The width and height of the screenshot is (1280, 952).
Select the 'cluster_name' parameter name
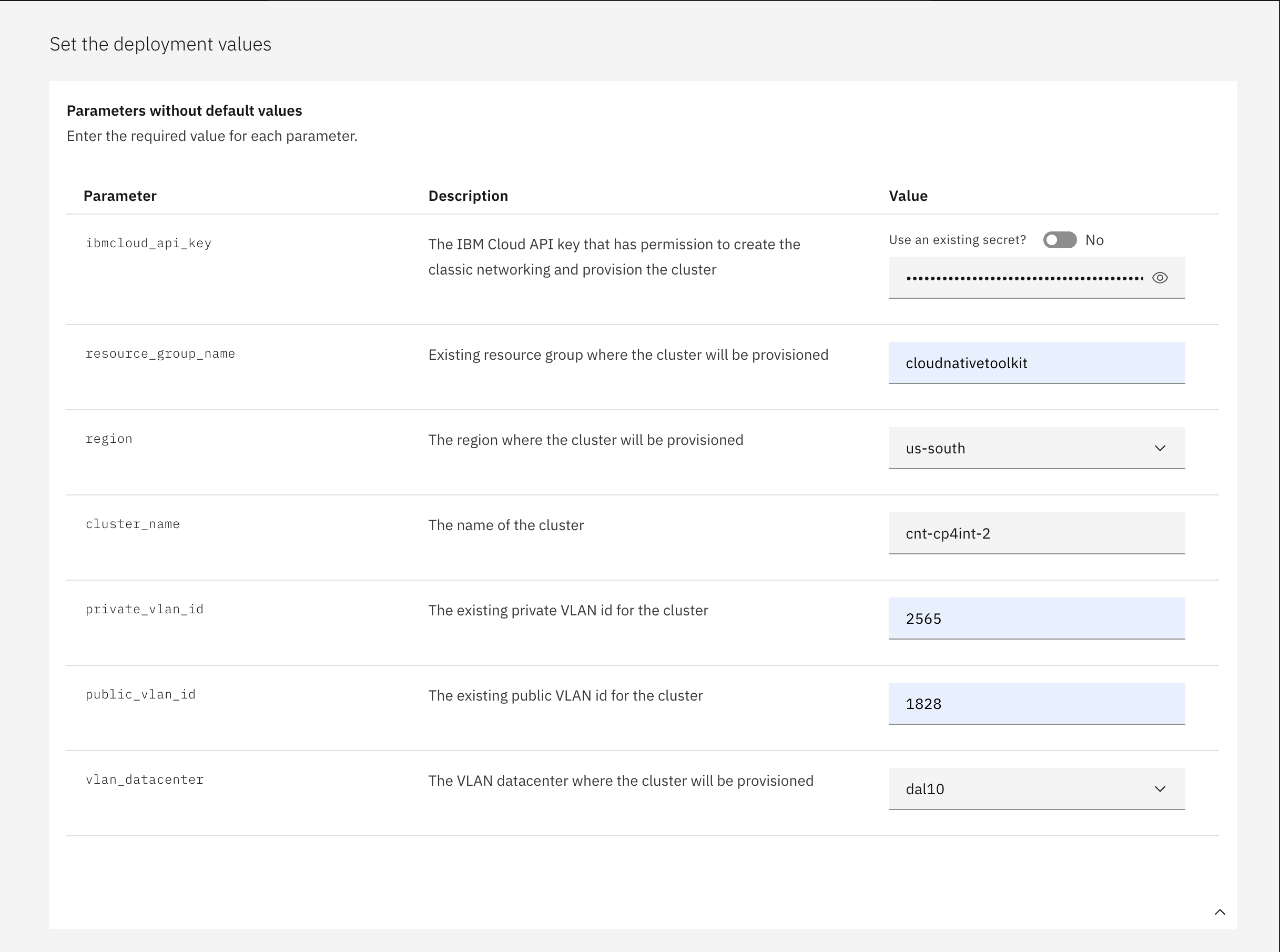pos(133,524)
